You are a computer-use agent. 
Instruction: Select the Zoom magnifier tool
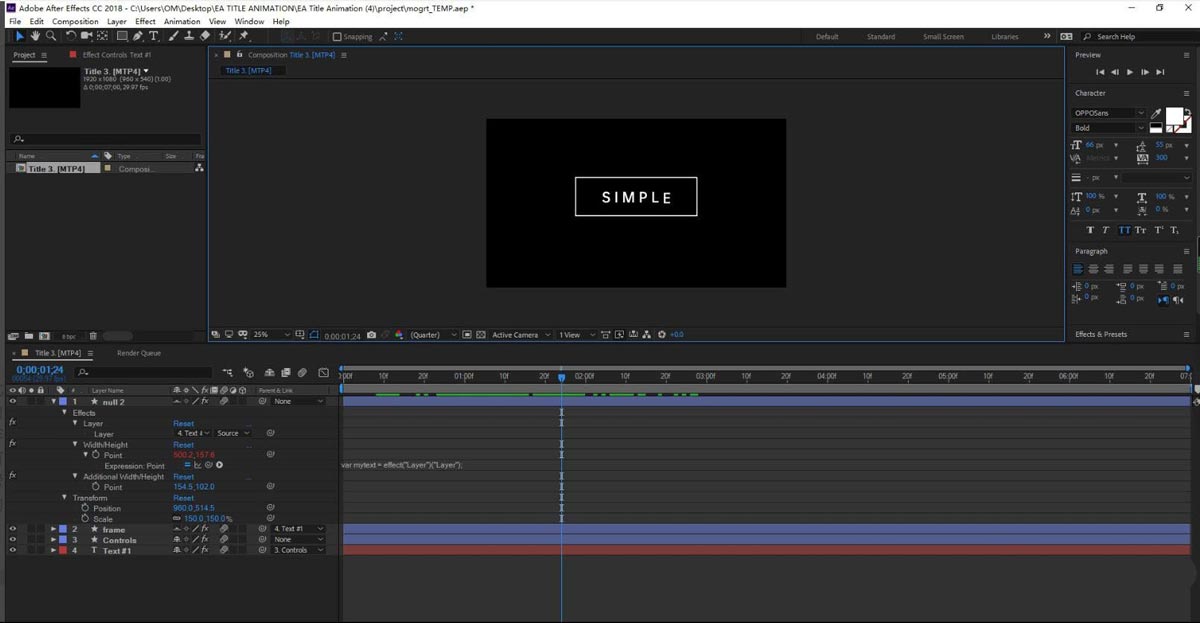[x=51, y=36]
